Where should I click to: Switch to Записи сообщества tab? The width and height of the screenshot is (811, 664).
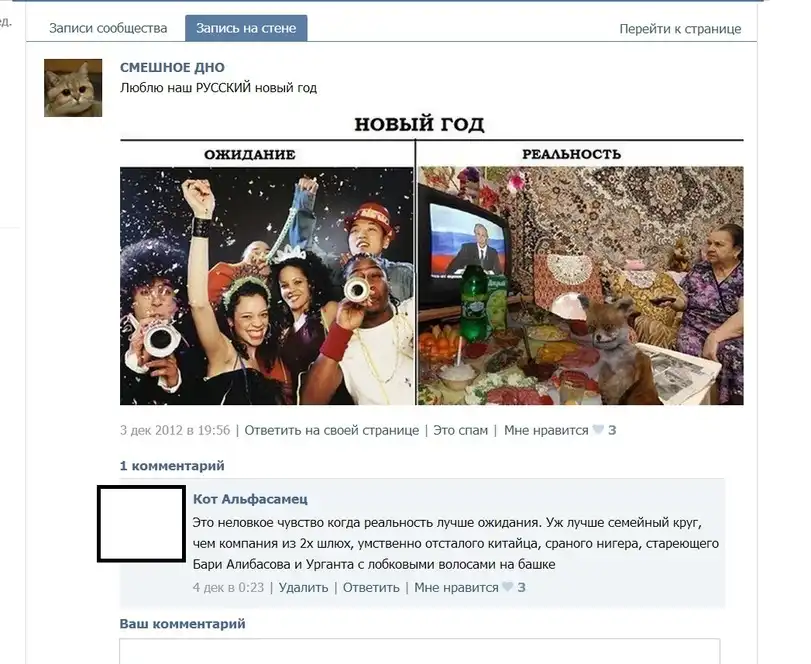108,28
